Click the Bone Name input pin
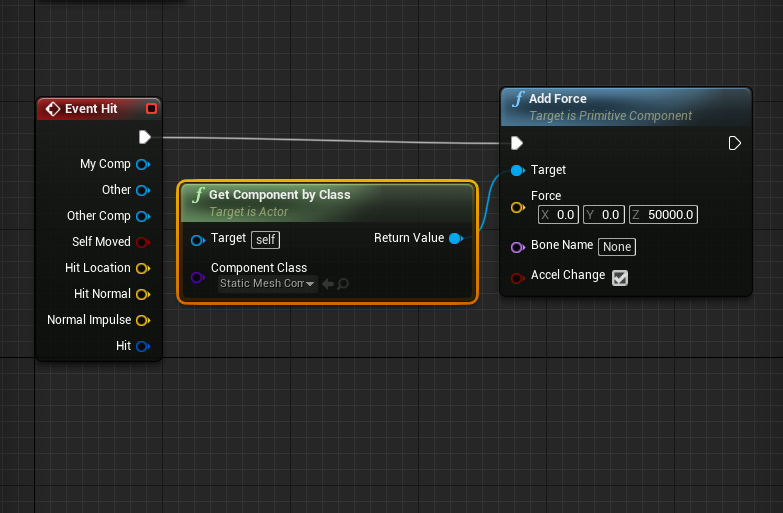Viewport: 783px width, 513px height. pyautogui.click(x=518, y=247)
